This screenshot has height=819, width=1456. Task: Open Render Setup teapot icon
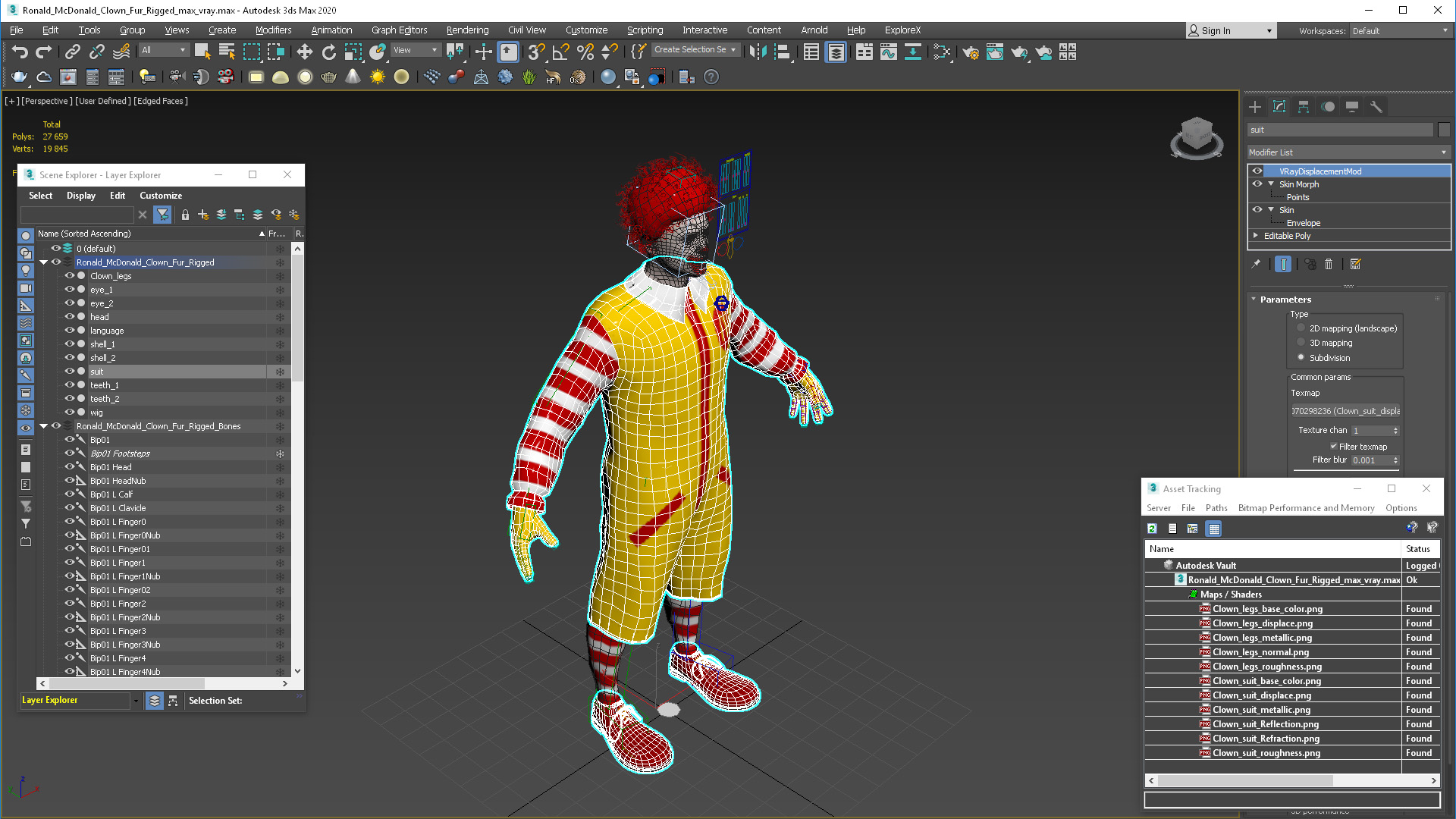click(971, 52)
